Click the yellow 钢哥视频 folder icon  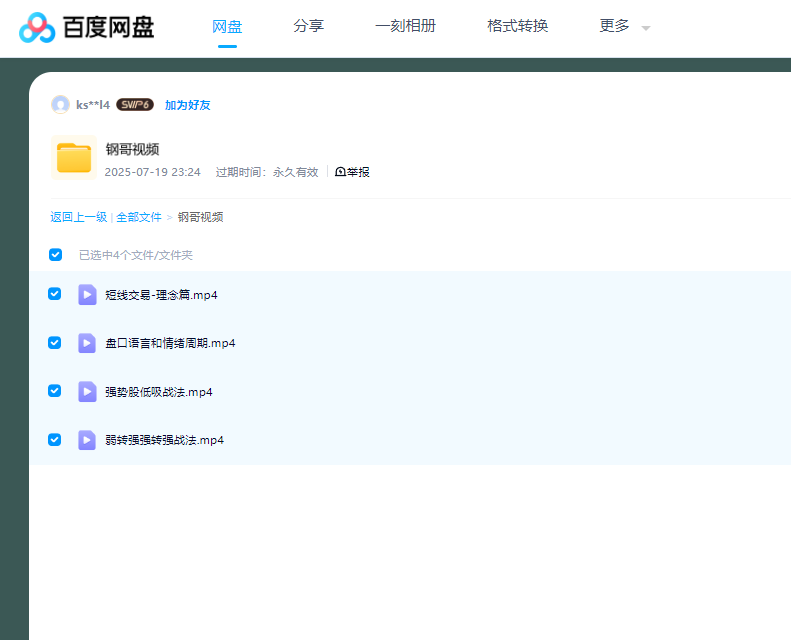tap(73, 157)
